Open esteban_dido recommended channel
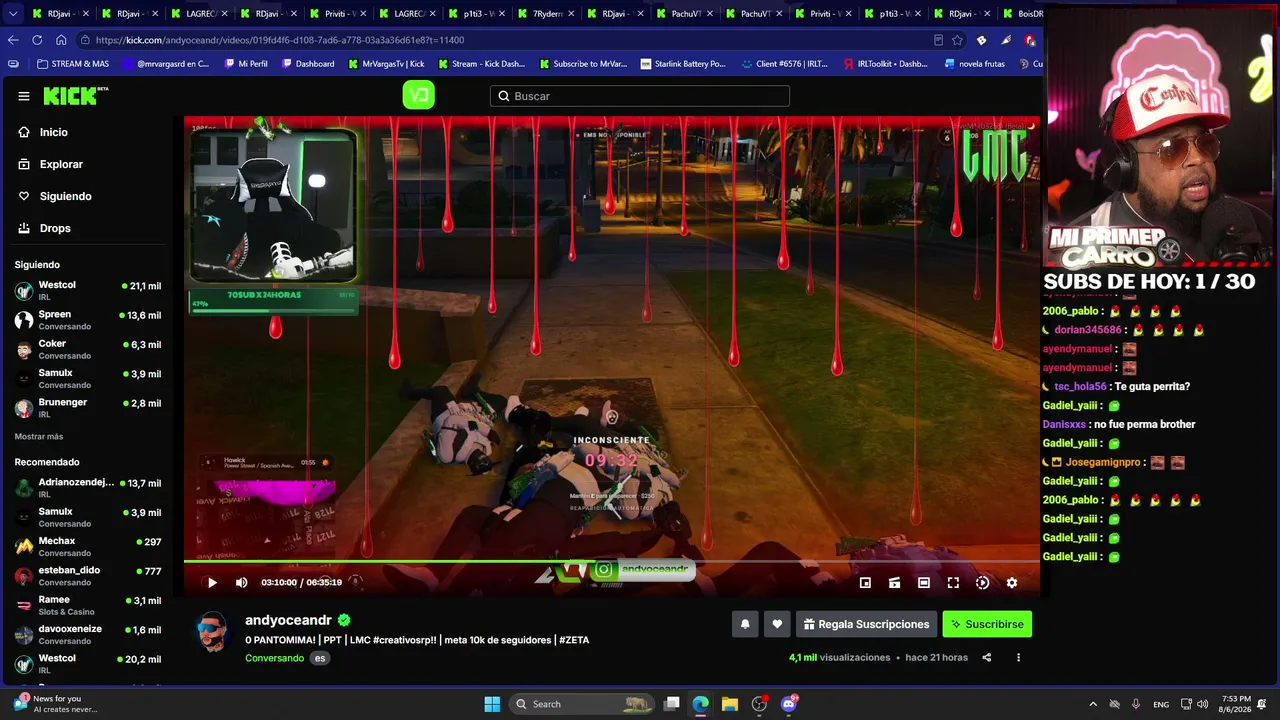 [87, 575]
